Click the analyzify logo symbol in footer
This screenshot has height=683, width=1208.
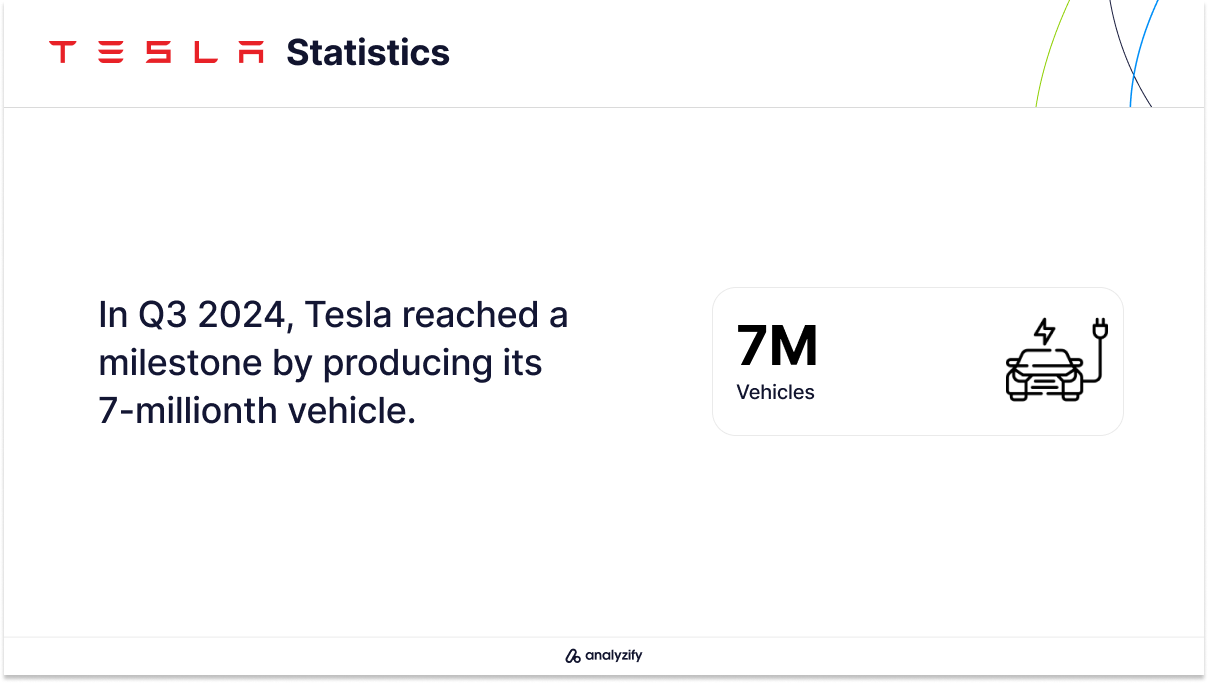[573, 656]
